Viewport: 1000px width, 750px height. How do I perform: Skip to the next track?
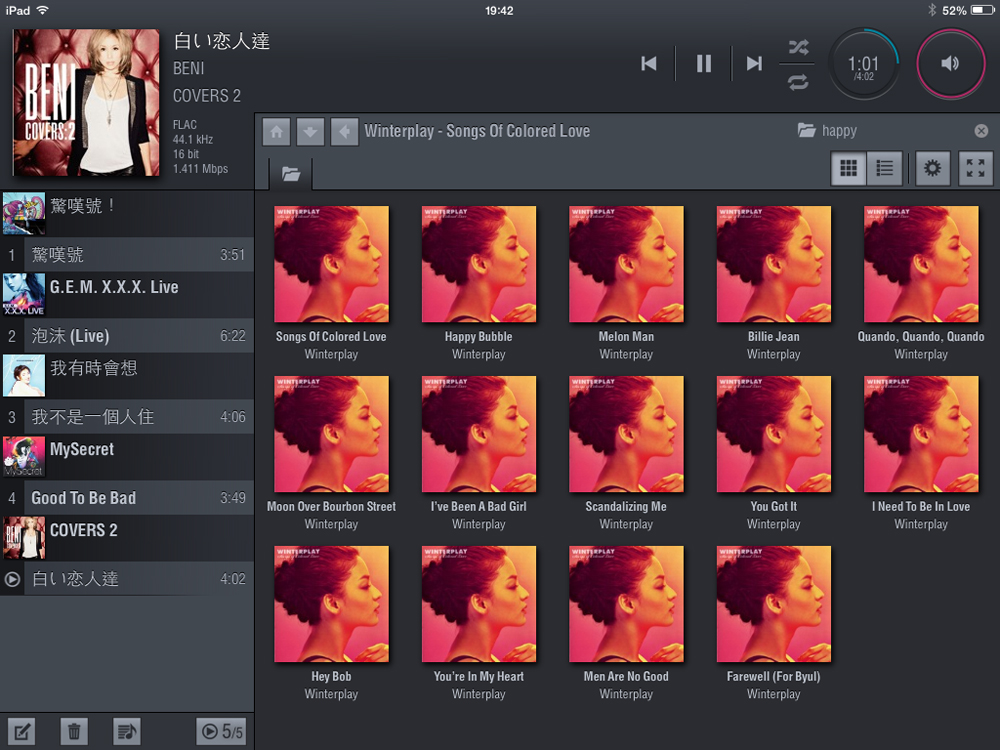pos(754,63)
